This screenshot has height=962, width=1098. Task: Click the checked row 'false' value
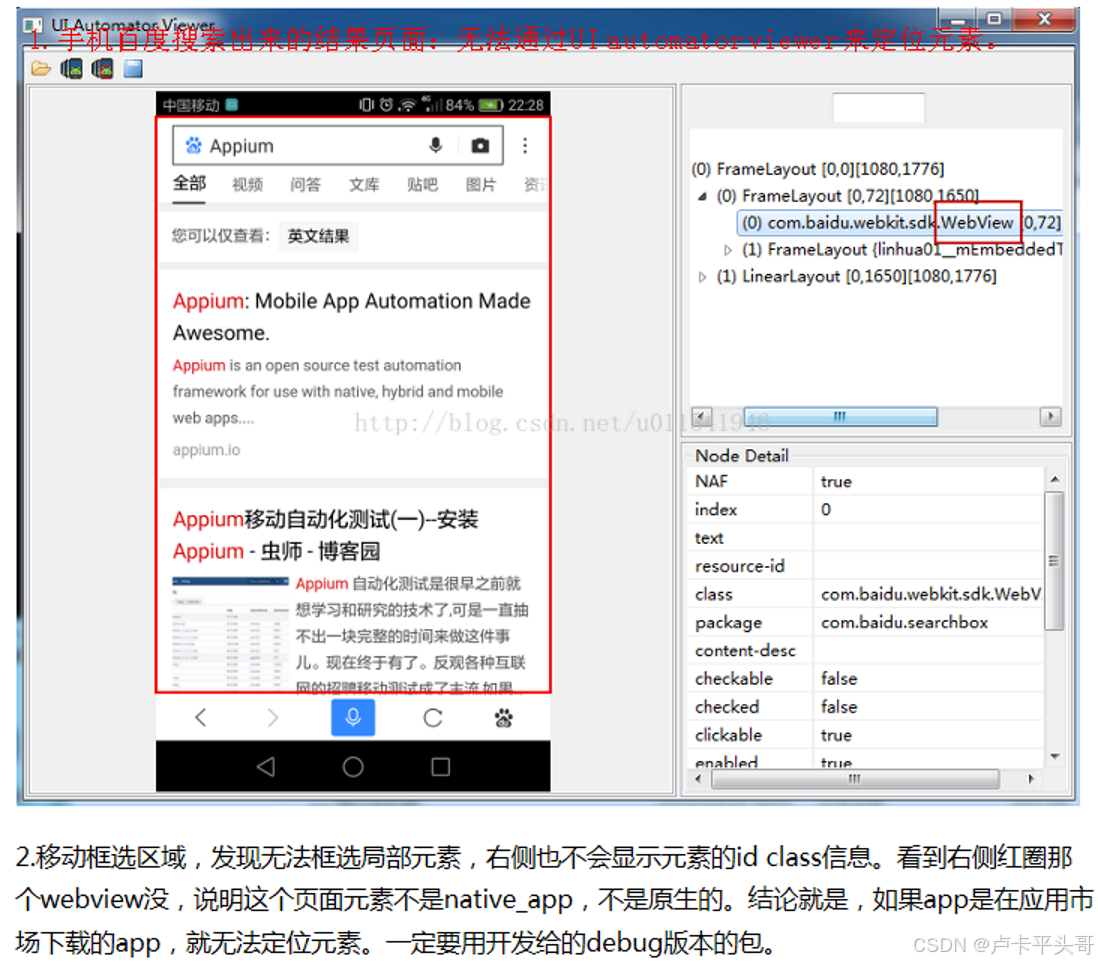[929, 706]
